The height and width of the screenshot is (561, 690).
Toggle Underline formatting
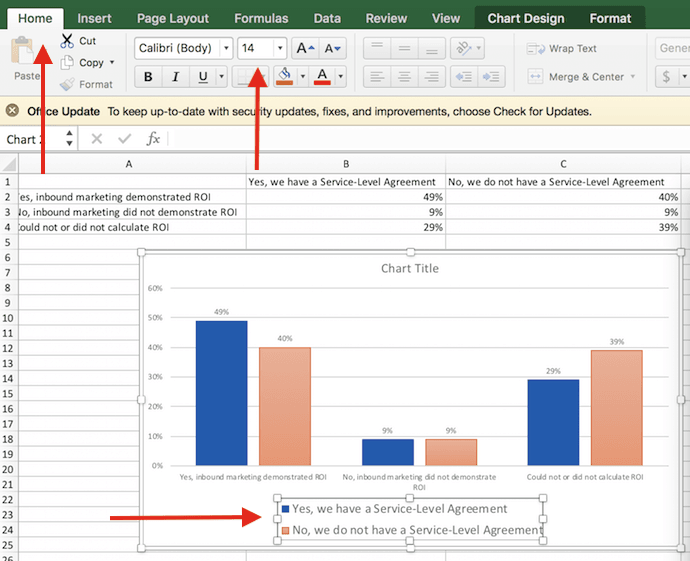(204, 77)
